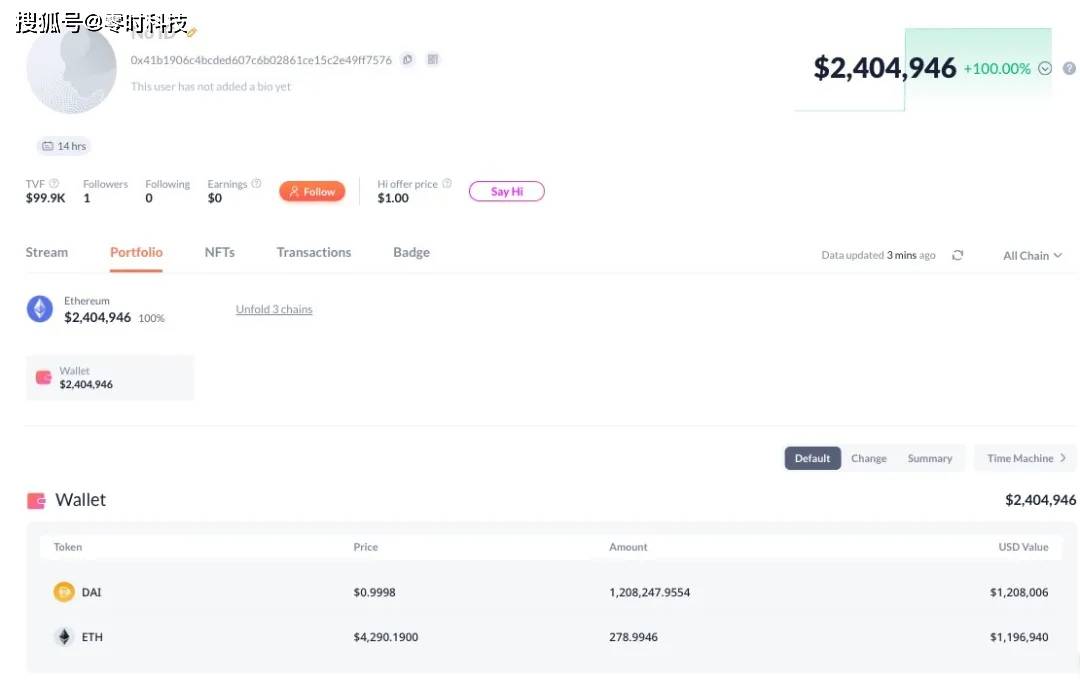
Task: Click the Ethereum chain icon
Action: (x=40, y=309)
